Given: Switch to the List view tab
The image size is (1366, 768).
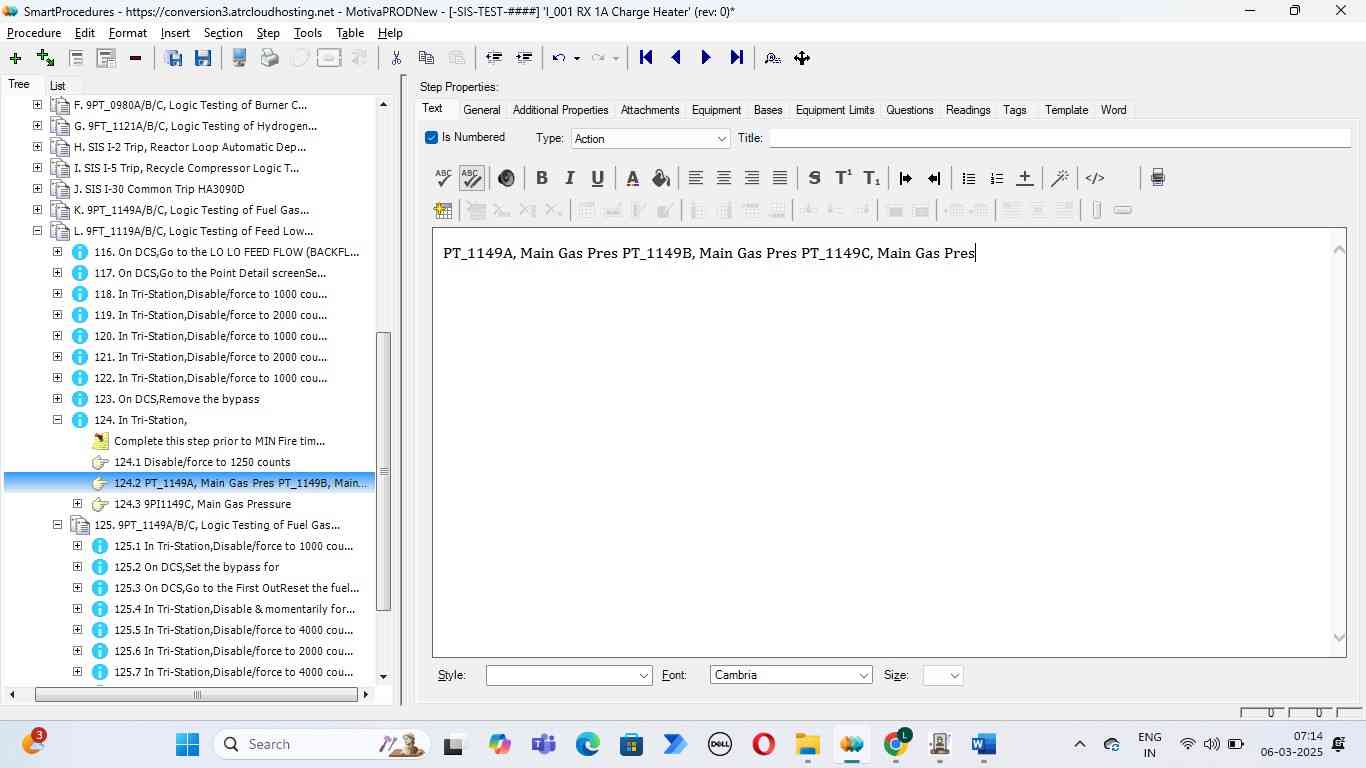Looking at the screenshot, I should point(57,86).
